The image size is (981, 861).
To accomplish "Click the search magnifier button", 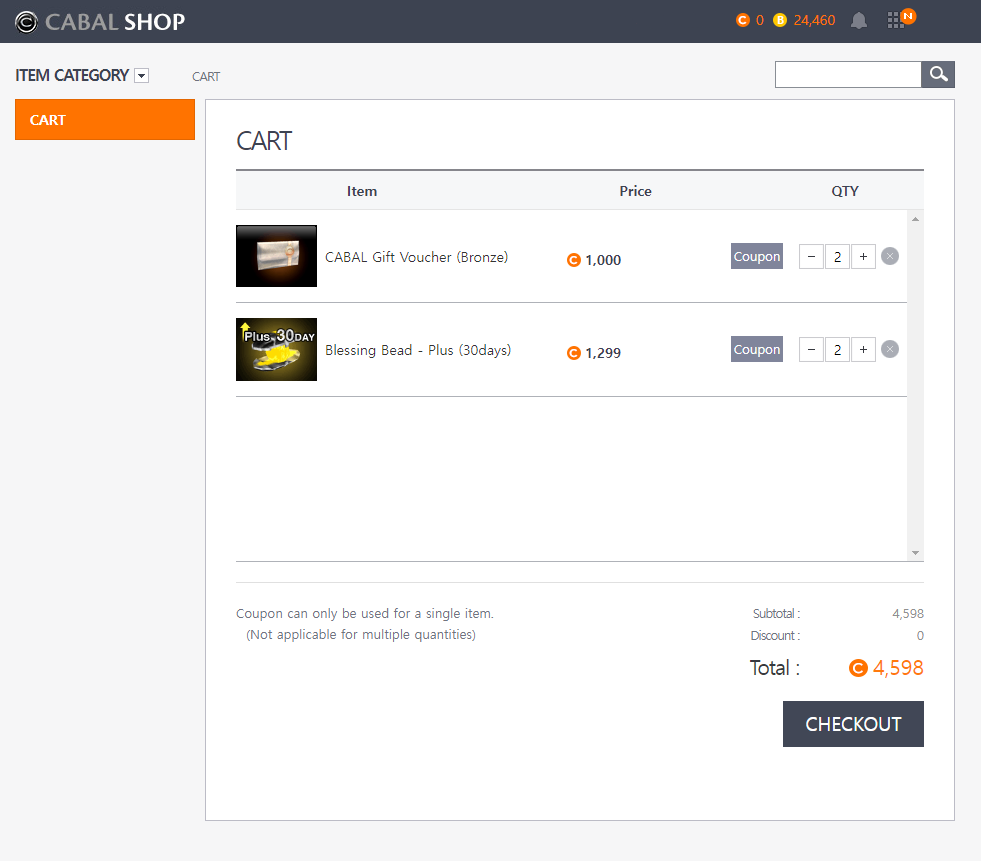I will tap(938, 74).
